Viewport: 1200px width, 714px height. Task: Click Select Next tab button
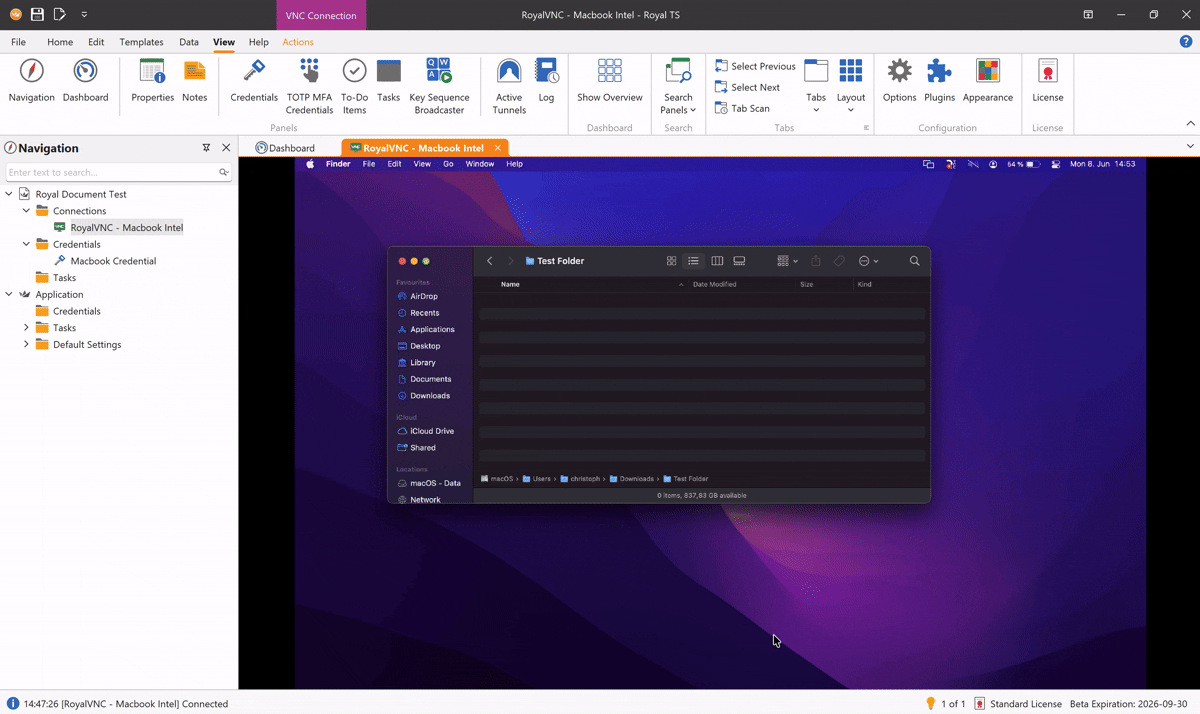click(x=747, y=87)
